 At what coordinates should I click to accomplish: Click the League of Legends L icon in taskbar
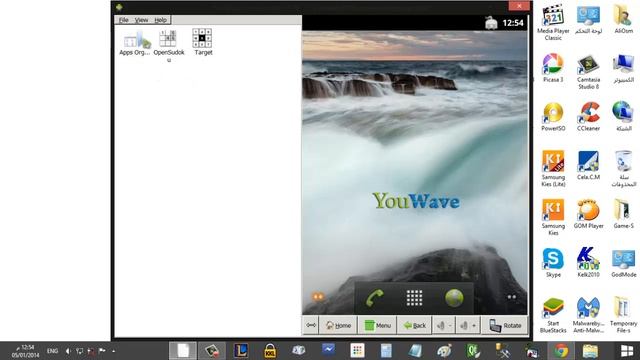tap(241, 351)
